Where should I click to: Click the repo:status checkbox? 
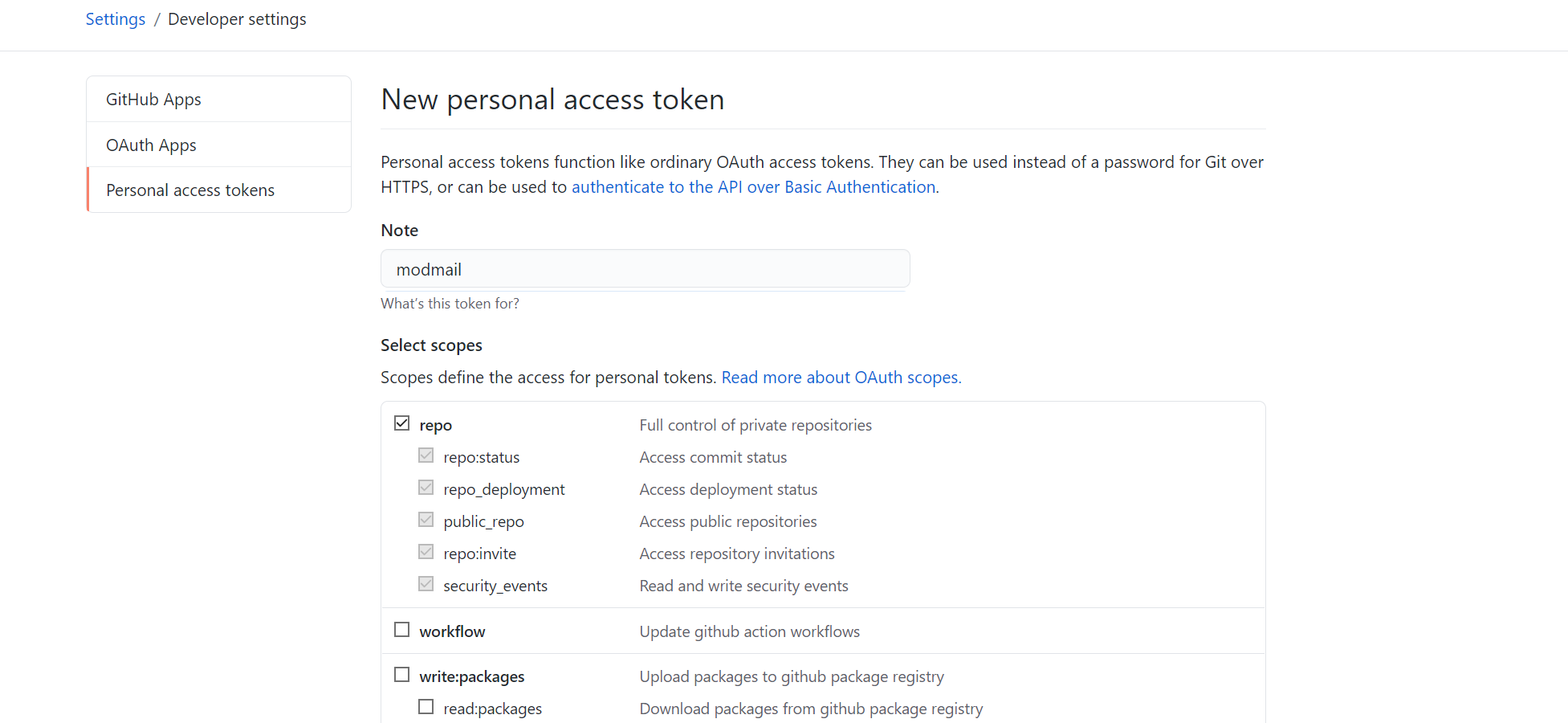(426, 455)
